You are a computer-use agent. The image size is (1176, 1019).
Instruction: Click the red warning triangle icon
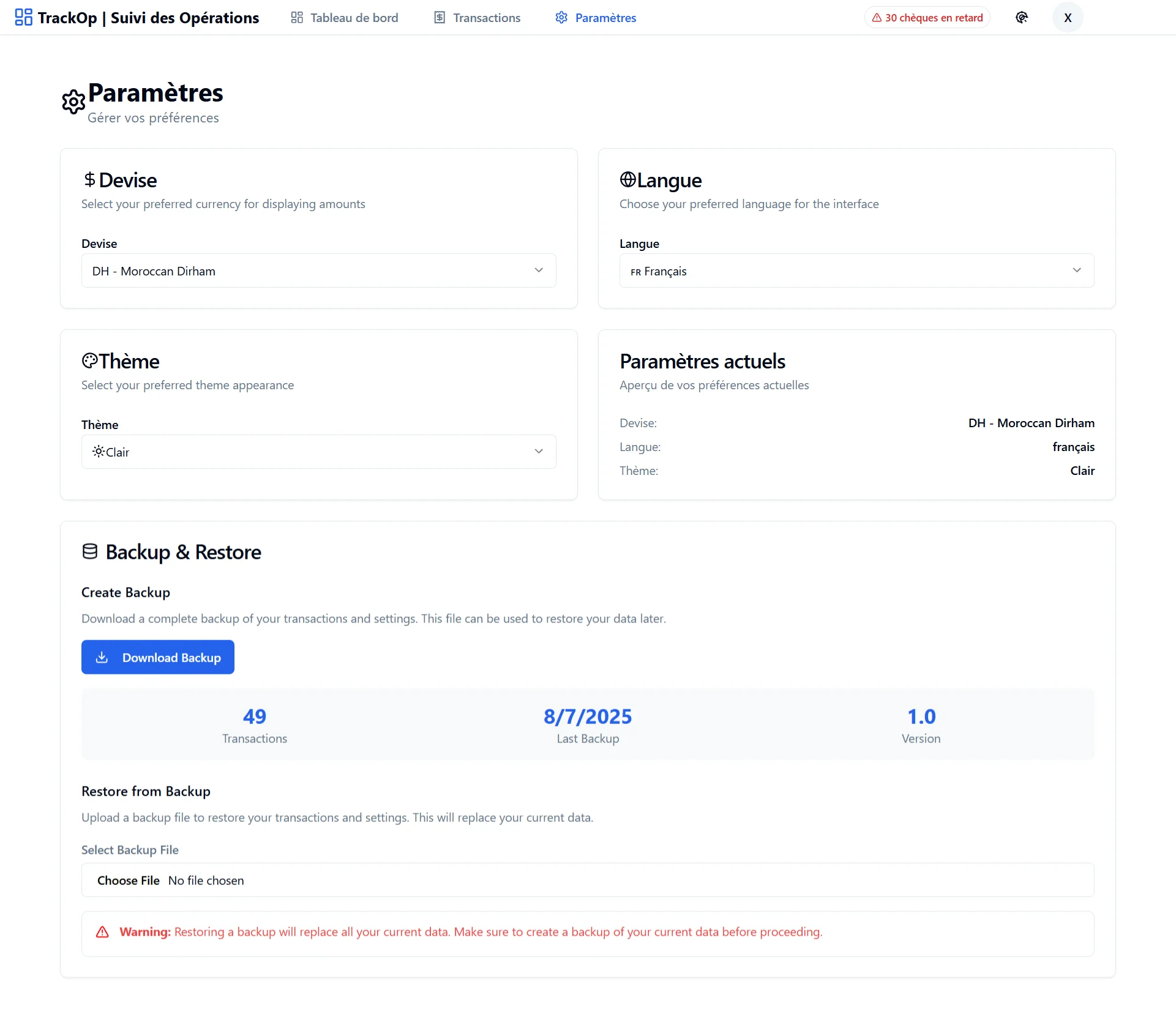click(x=102, y=932)
